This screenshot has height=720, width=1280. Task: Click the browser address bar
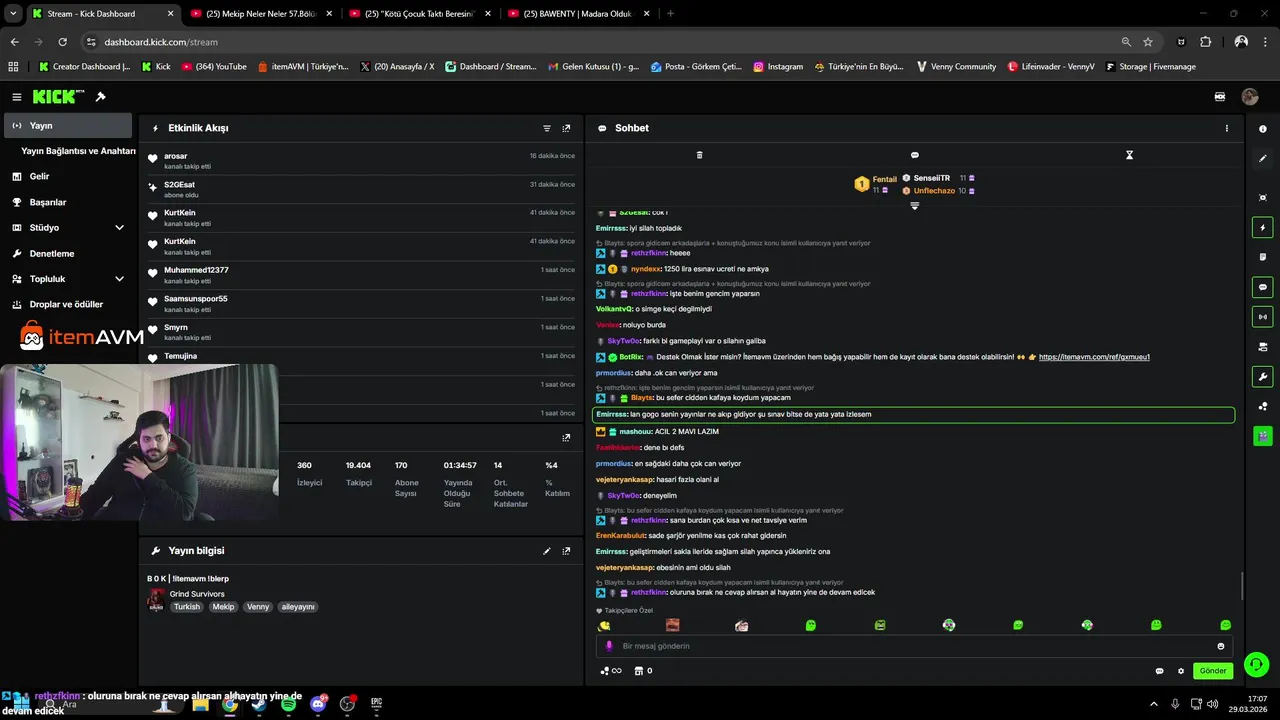[x=600, y=42]
